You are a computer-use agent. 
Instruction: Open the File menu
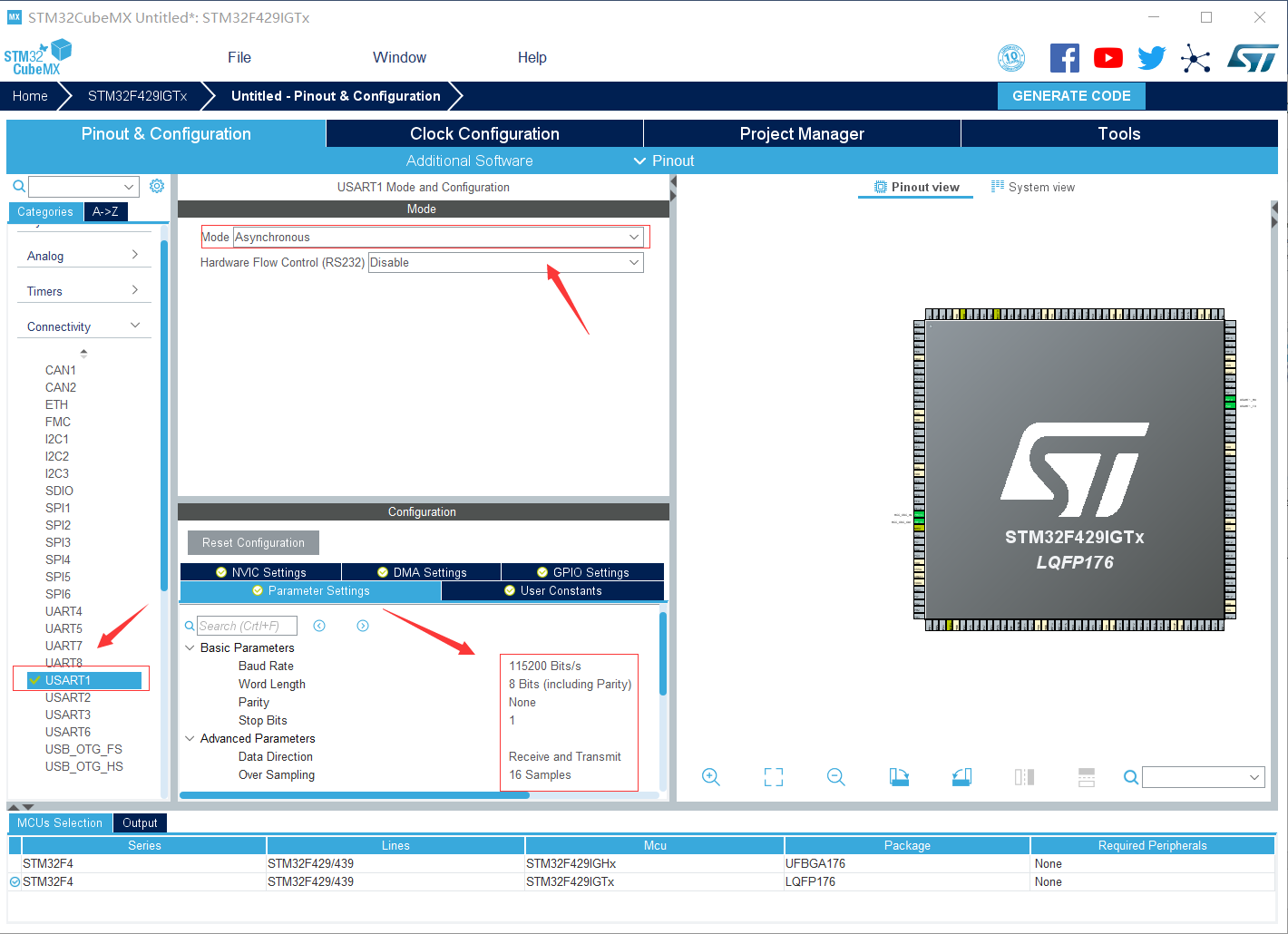tap(239, 57)
